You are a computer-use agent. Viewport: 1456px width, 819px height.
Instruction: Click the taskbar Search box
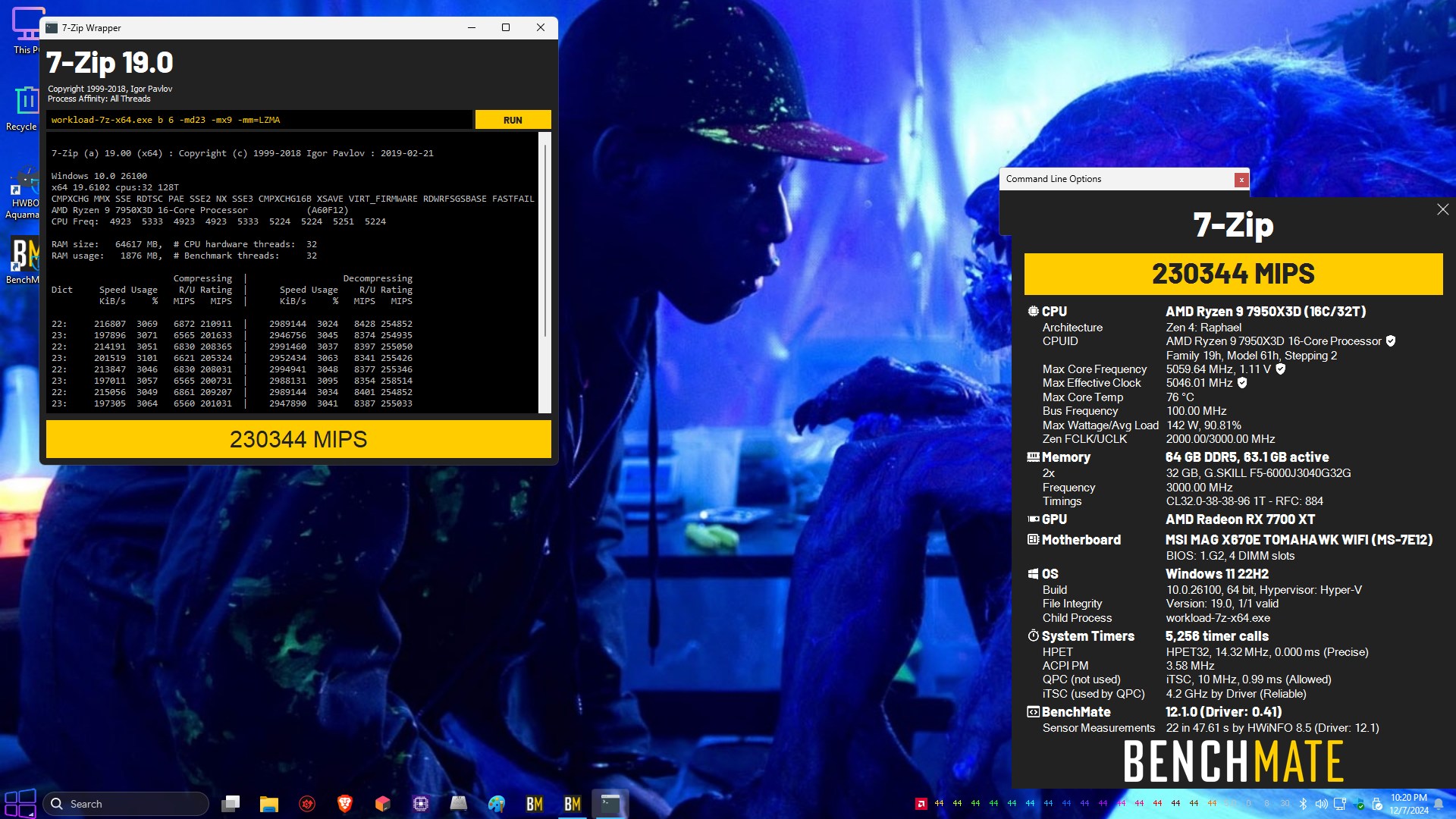click(x=126, y=804)
